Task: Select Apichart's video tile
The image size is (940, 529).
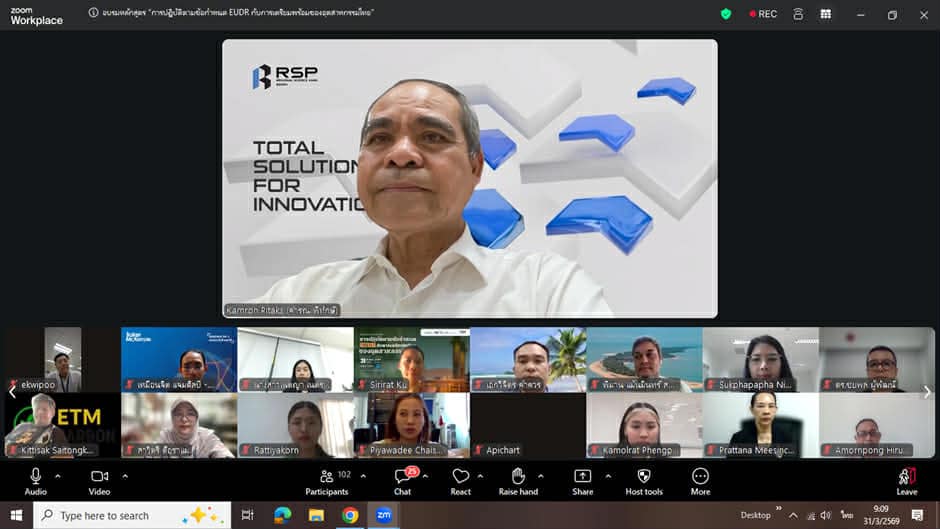Action: (527, 425)
